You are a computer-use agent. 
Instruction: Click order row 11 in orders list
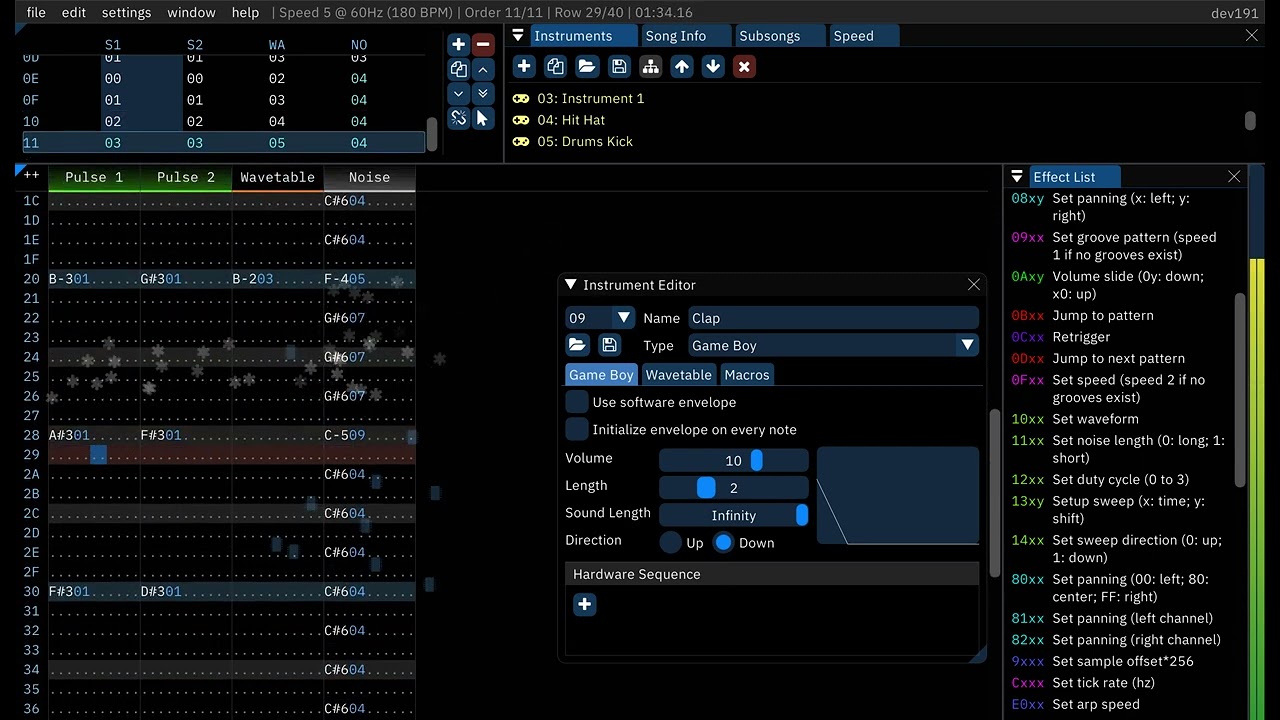point(224,143)
